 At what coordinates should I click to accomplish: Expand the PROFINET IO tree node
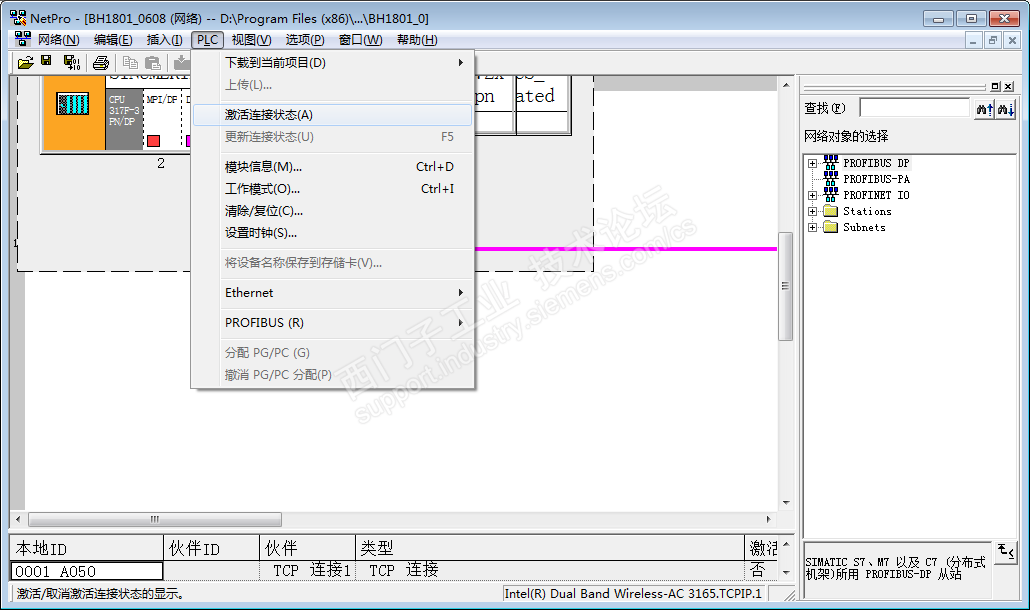[813, 195]
